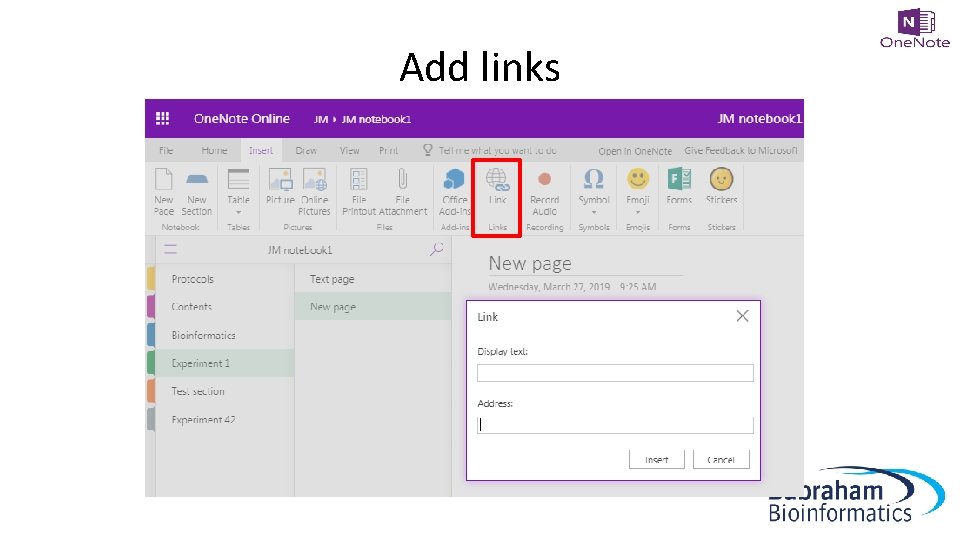Click the page date Wednesday, March 27, 2019
The height and width of the screenshot is (540, 960).
[x=549, y=287]
